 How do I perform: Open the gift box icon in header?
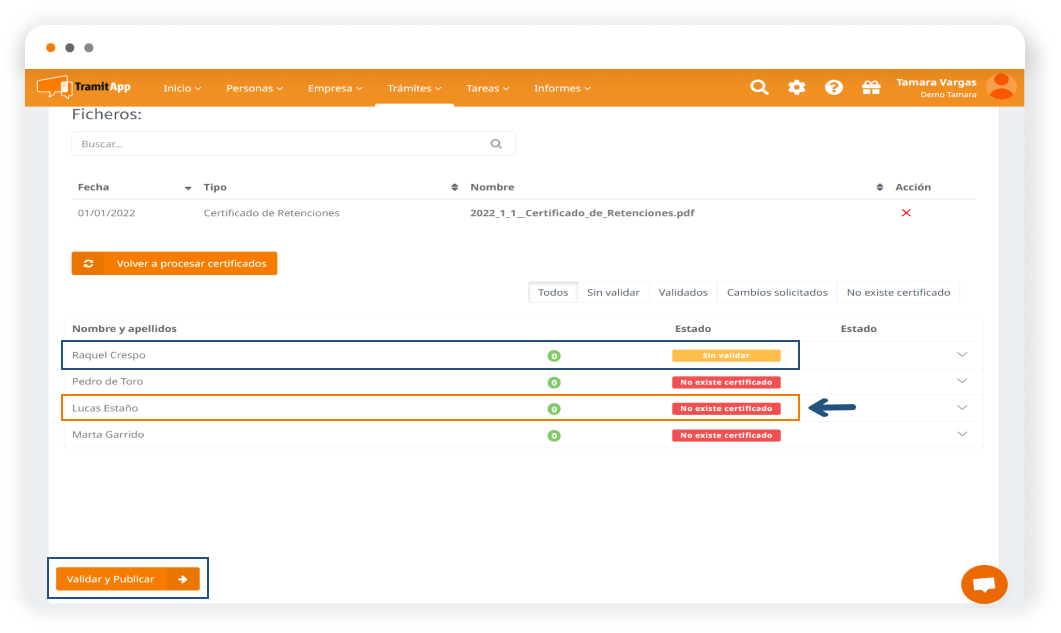871,88
